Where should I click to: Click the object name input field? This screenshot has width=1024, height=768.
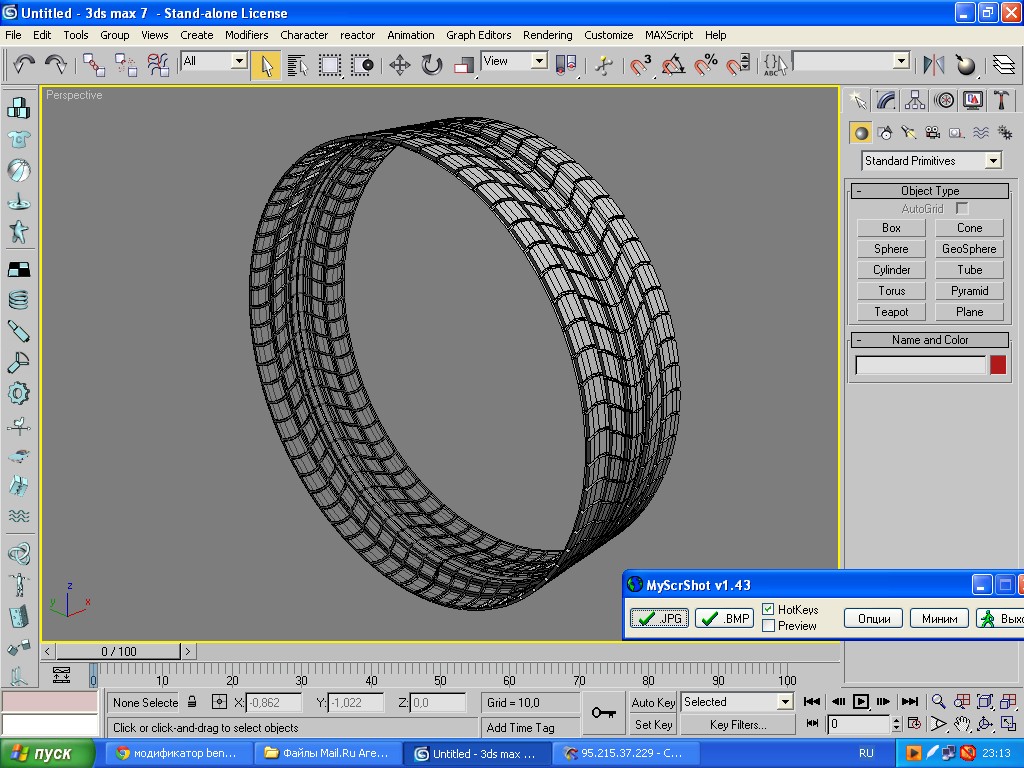click(x=920, y=365)
